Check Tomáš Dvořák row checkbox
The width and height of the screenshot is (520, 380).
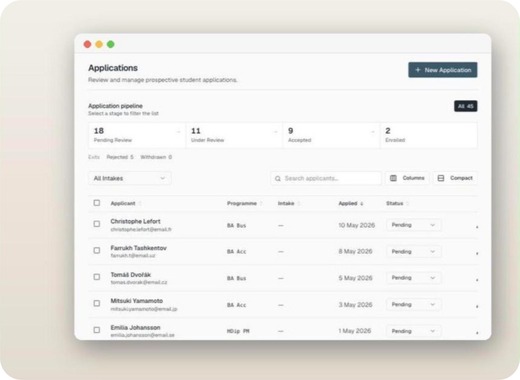pos(97,277)
